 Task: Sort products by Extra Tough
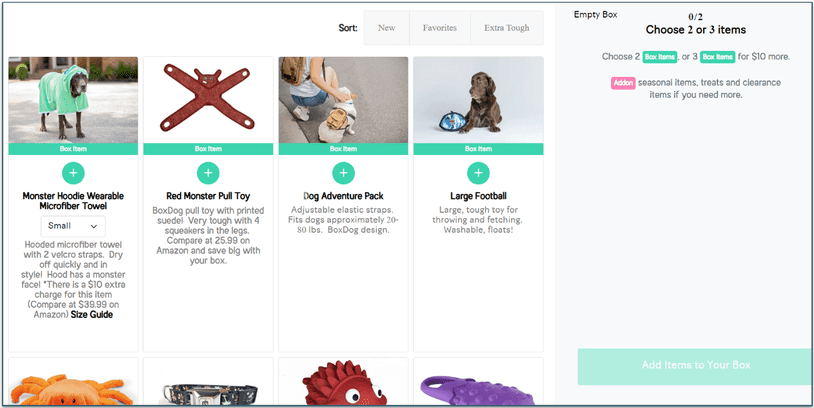[506, 28]
